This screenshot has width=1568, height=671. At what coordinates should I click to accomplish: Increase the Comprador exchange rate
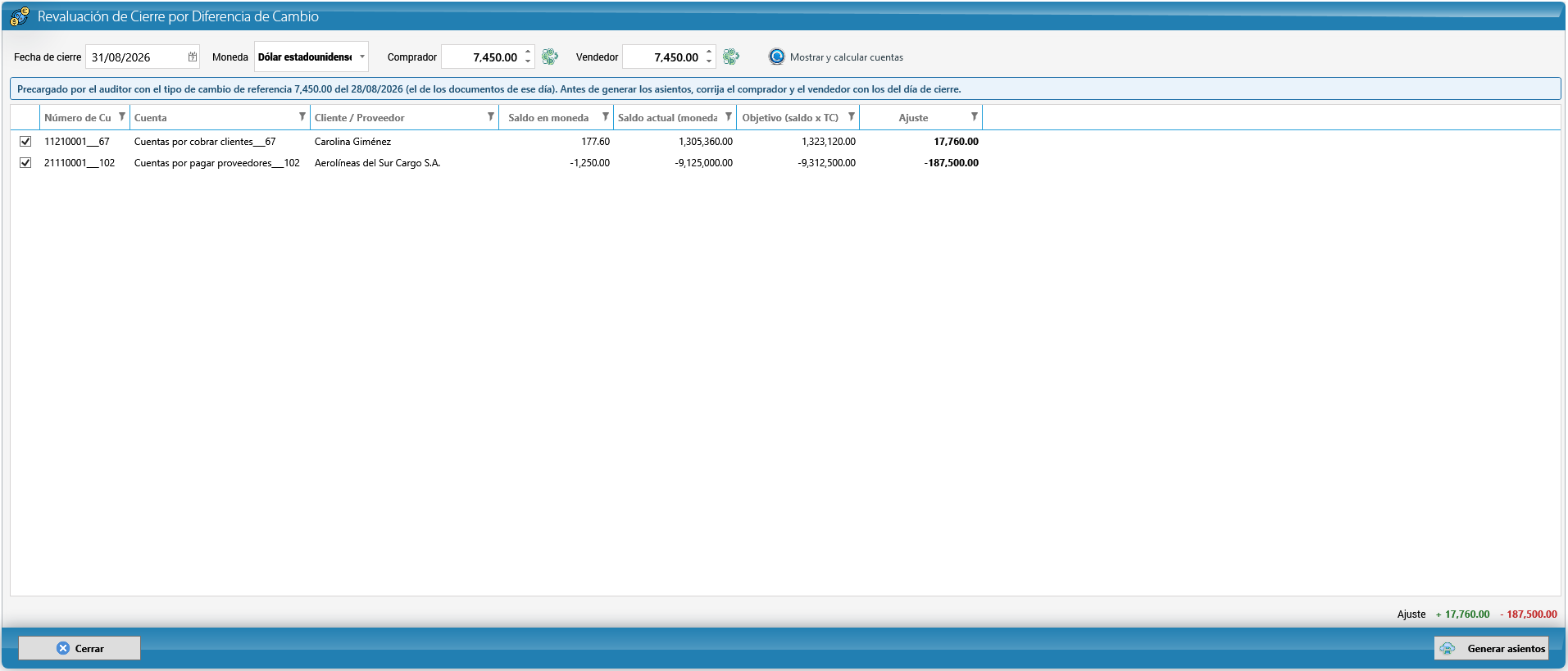528,52
